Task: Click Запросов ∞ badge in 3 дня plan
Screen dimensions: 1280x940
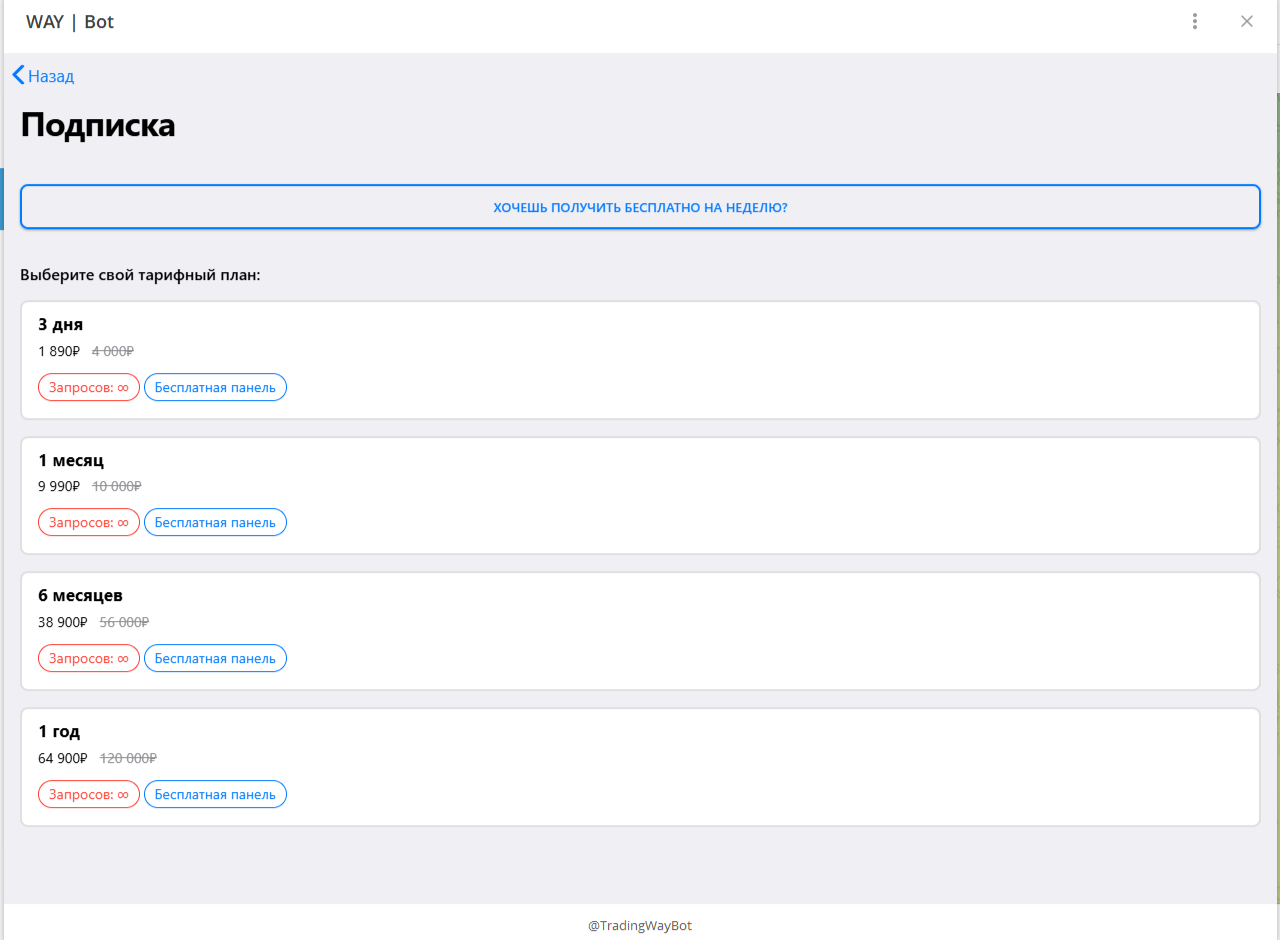Action: (89, 387)
